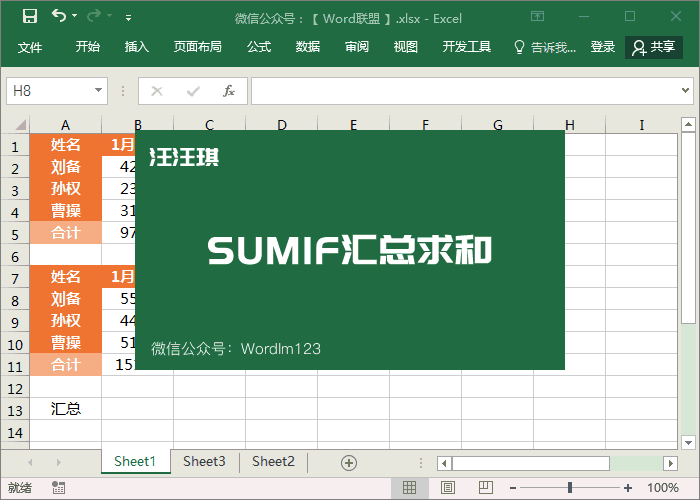This screenshot has width=700, height=500.
Task: Click the zoom slider handle
Action: 570,488
